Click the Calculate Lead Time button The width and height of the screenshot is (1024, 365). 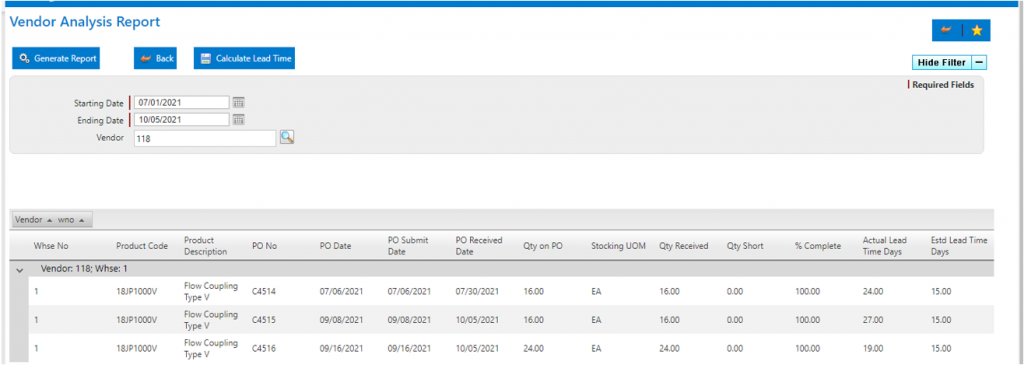pos(244,58)
